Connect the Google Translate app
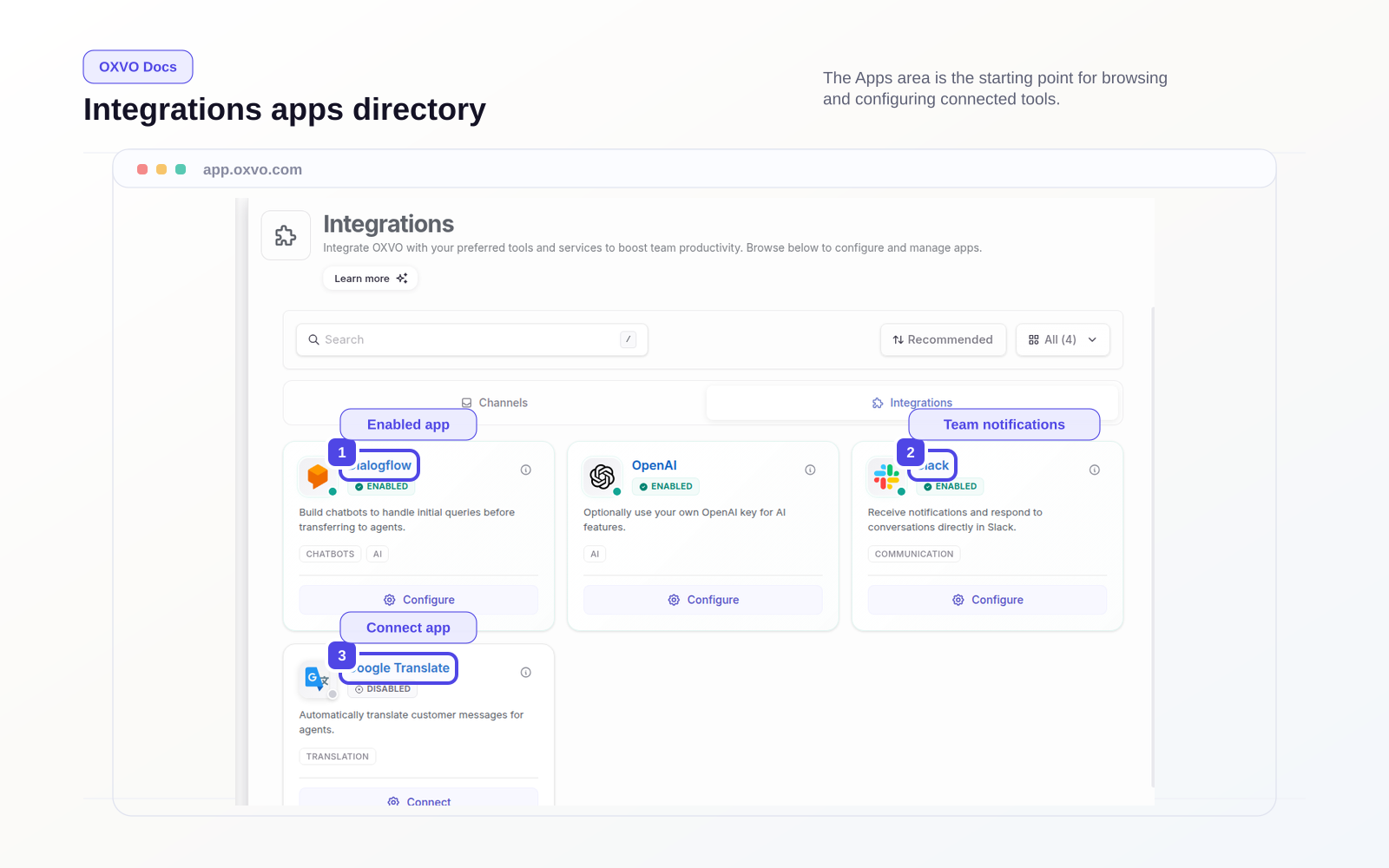Viewport: 1389px width, 868px height. pyautogui.click(x=418, y=799)
